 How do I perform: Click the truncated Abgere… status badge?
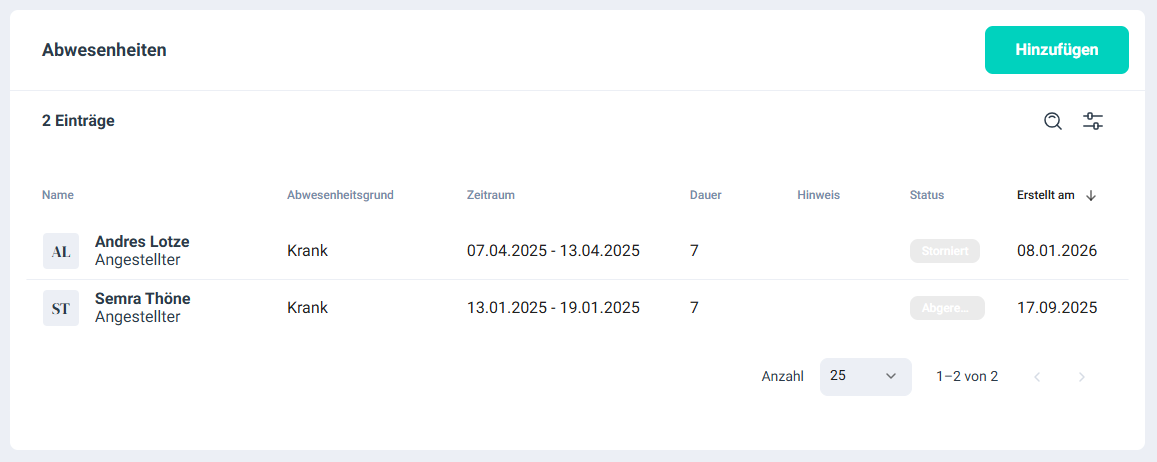tap(947, 308)
